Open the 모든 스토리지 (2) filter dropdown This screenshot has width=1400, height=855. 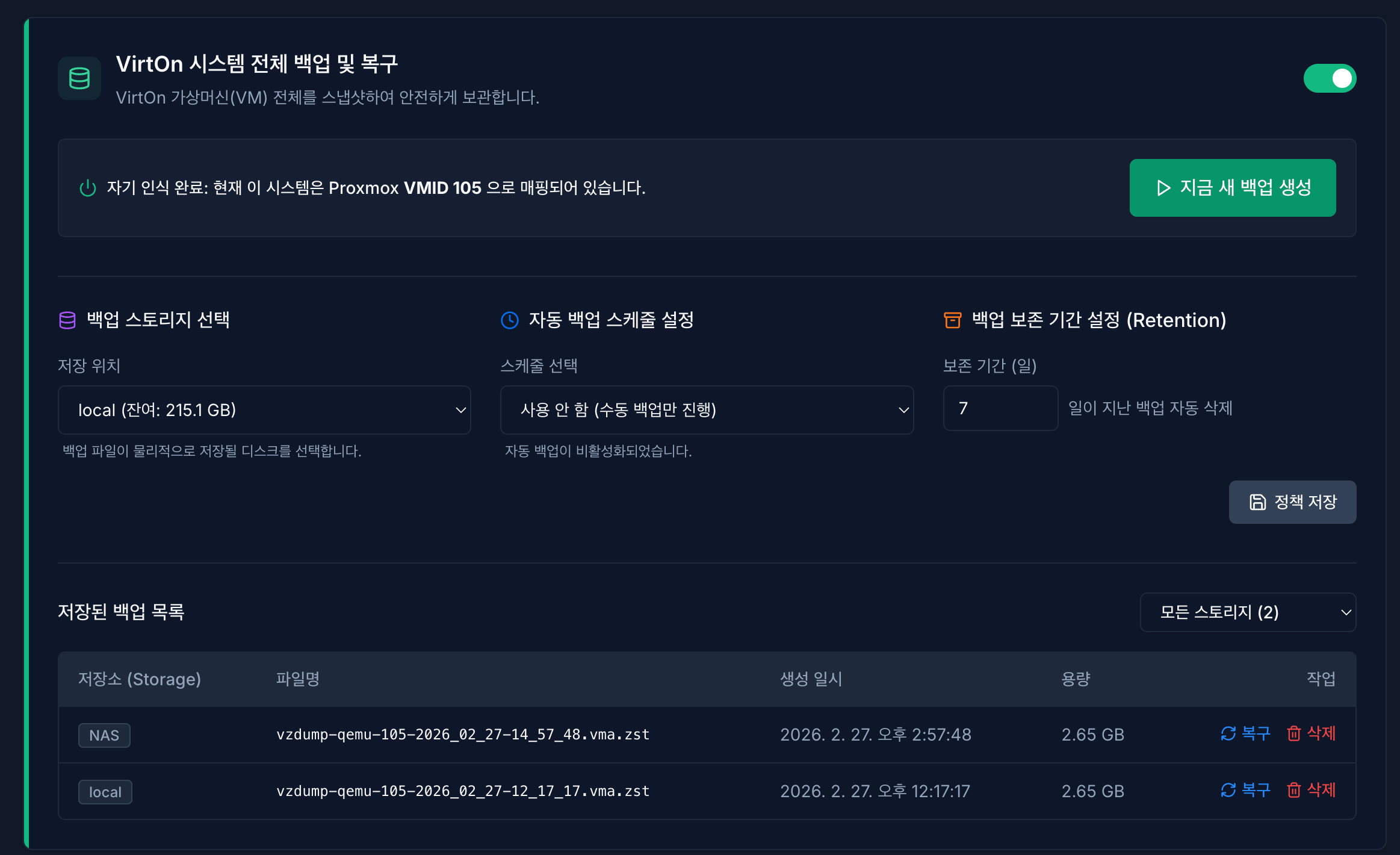1248,612
